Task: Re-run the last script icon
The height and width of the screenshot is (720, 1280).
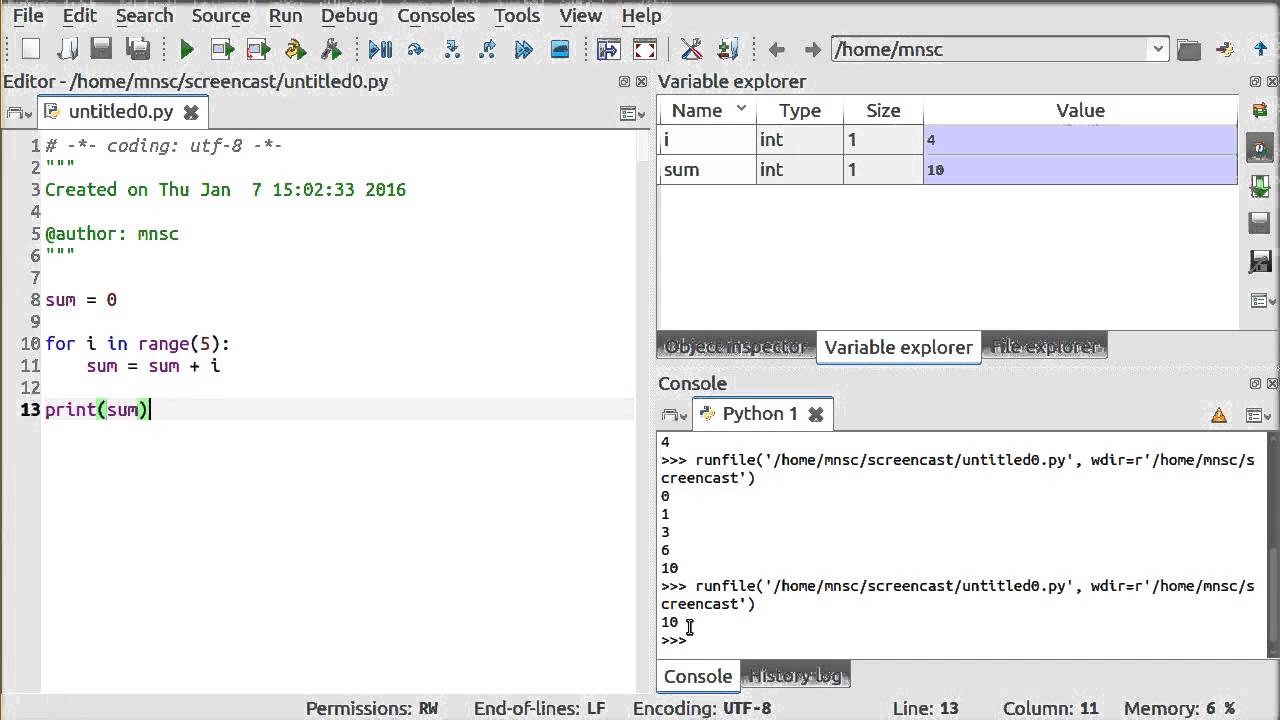Action: click(294, 49)
